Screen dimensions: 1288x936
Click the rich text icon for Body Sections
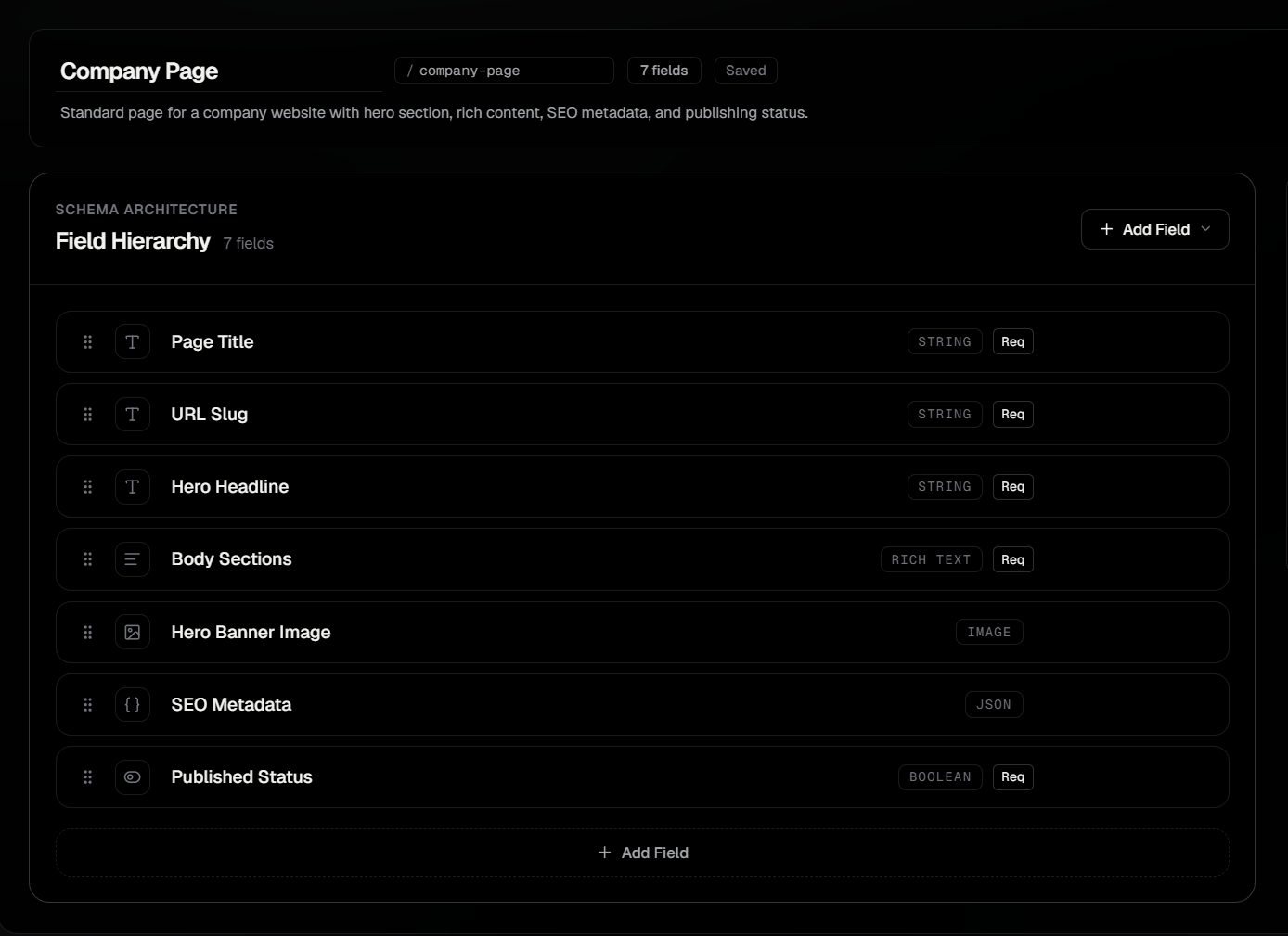[x=133, y=559]
